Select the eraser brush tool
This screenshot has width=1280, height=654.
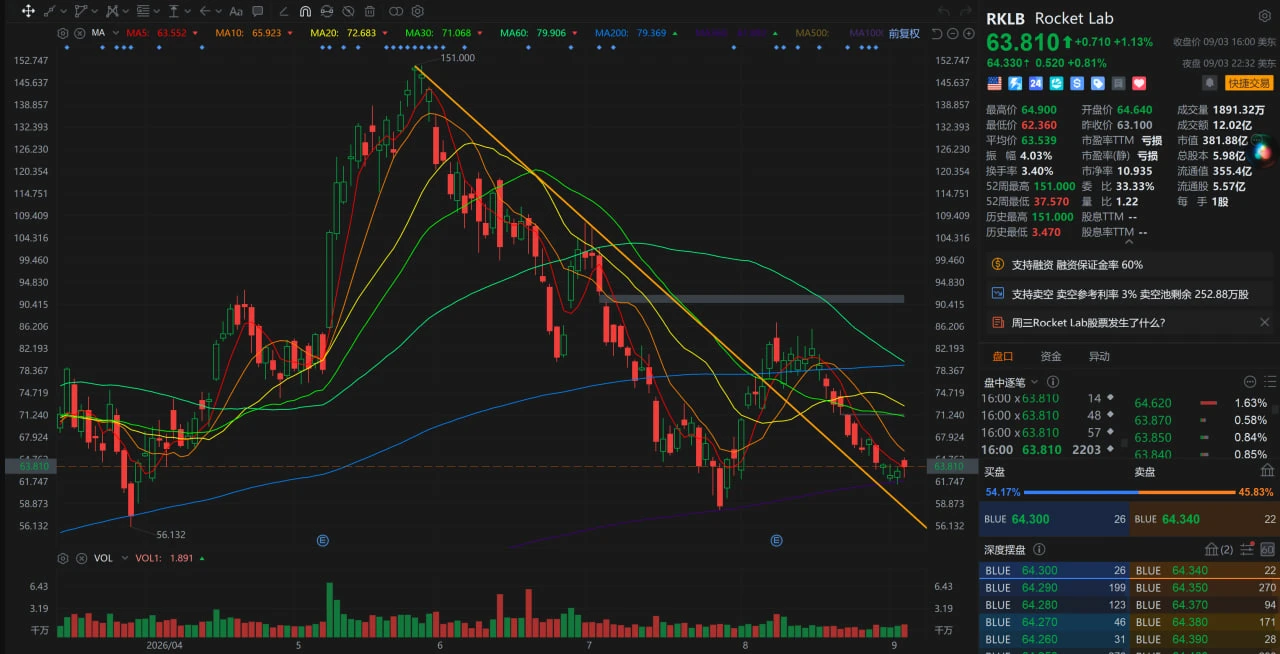pos(283,11)
